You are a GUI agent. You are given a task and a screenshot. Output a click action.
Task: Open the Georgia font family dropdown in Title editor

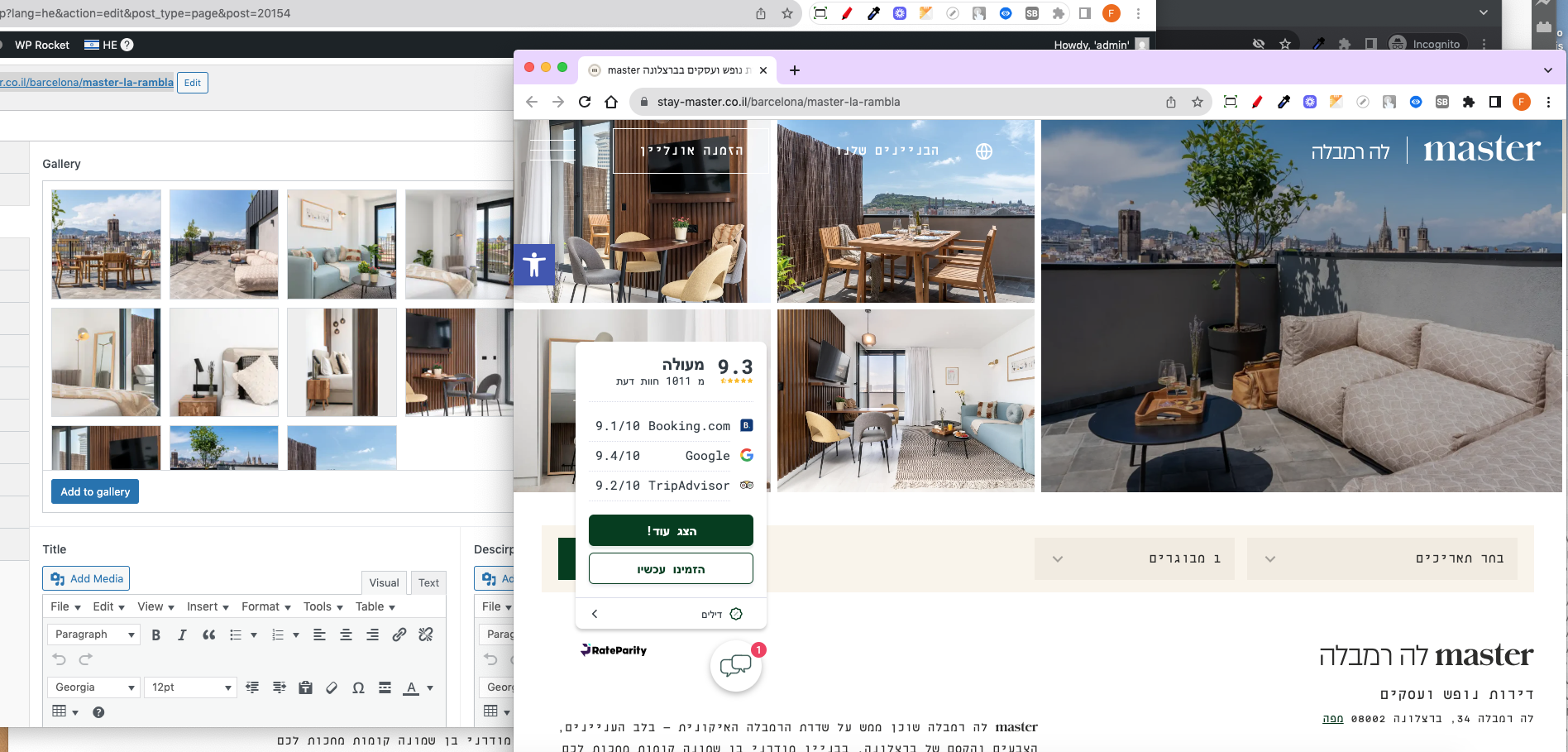(93, 687)
